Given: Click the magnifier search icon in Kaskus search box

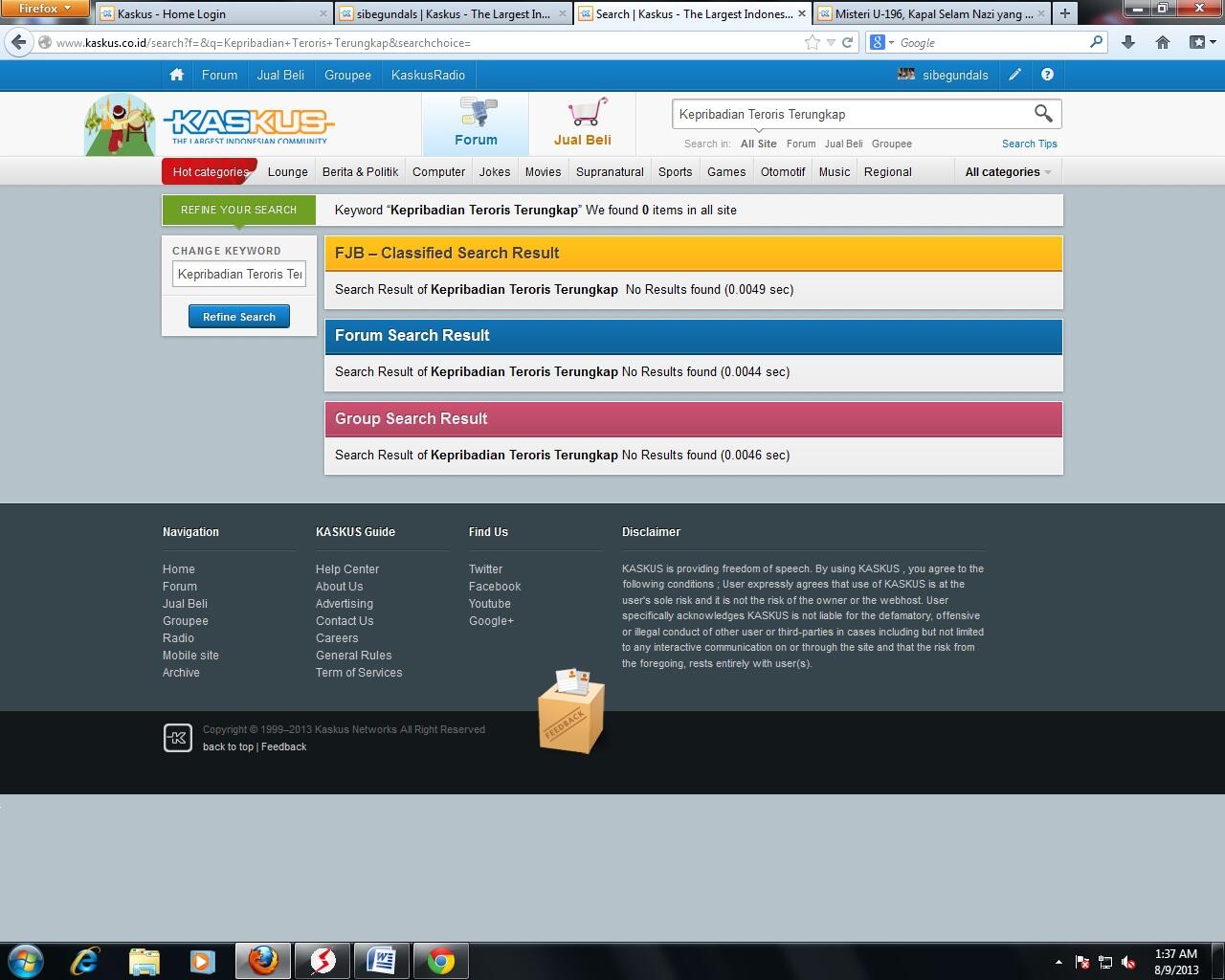Looking at the screenshot, I should point(1043,114).
